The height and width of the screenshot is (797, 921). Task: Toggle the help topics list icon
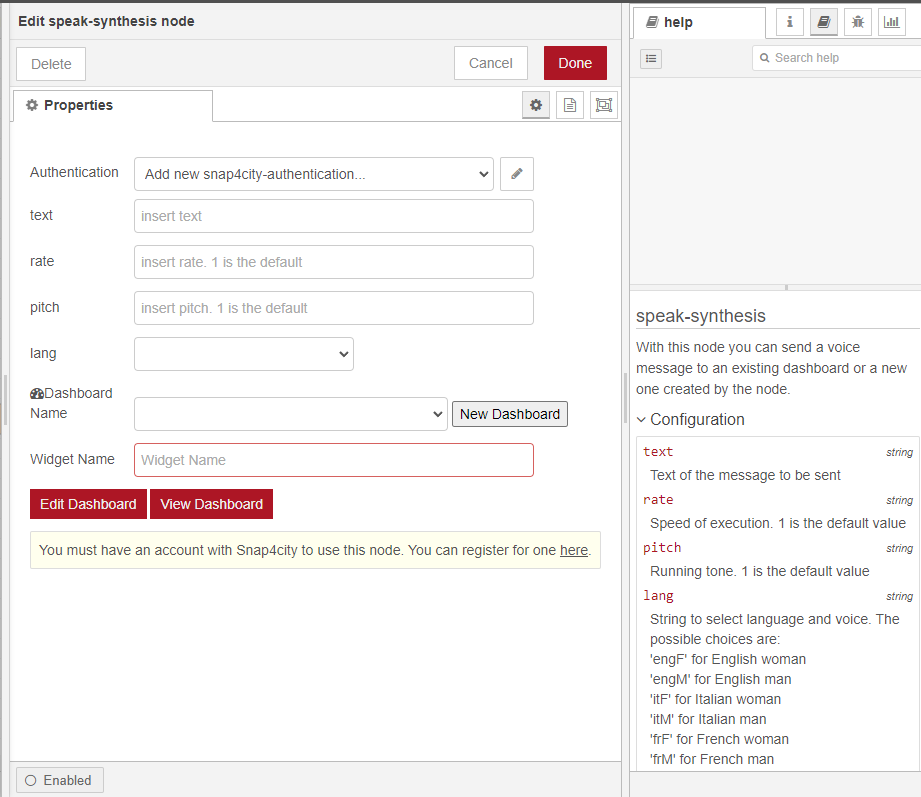coord(651,59)
